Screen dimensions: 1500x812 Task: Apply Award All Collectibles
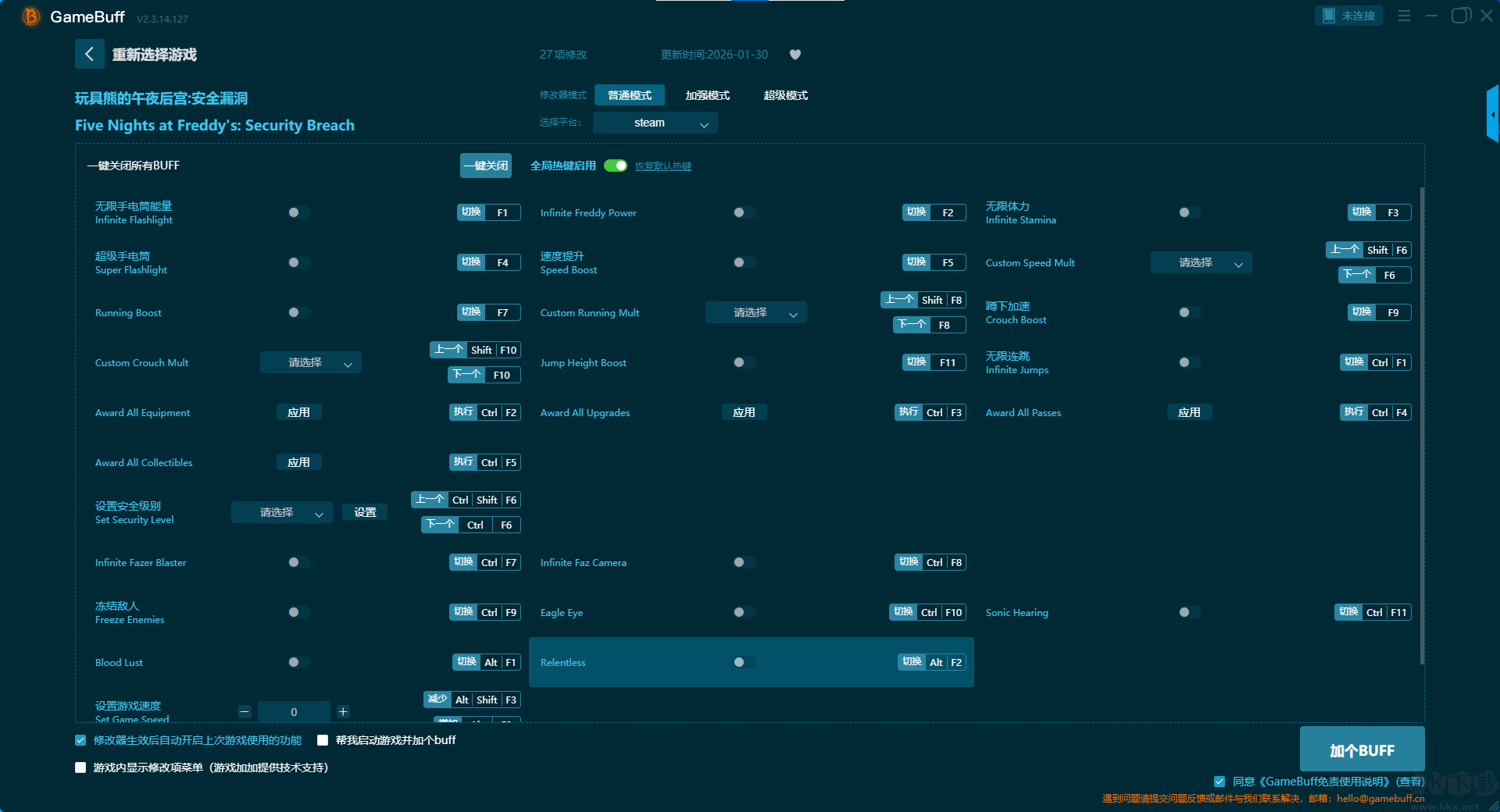299,462
